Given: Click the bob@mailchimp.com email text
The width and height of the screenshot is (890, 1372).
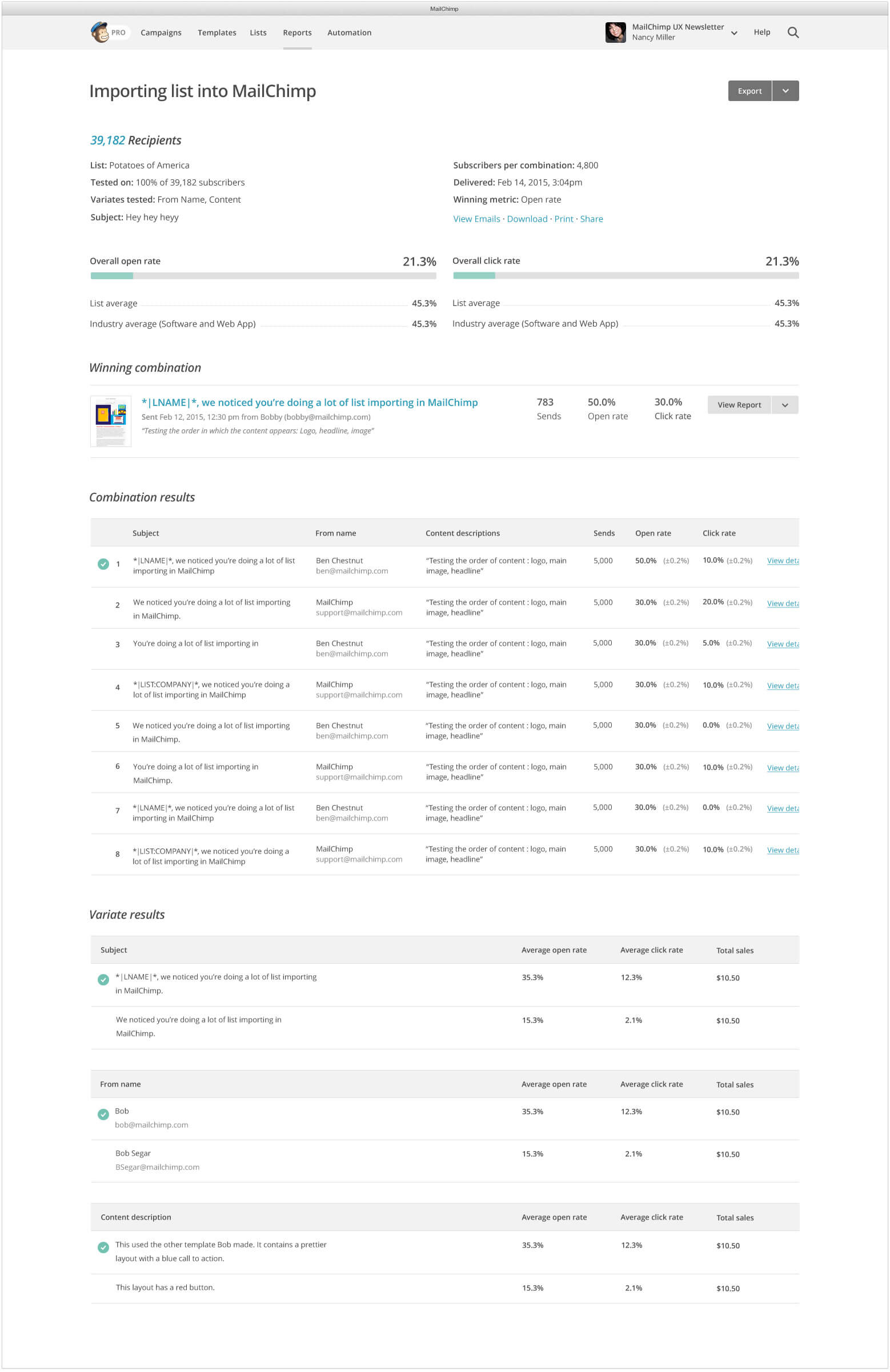Looking at the screenshot, I should click(151, 1126).
